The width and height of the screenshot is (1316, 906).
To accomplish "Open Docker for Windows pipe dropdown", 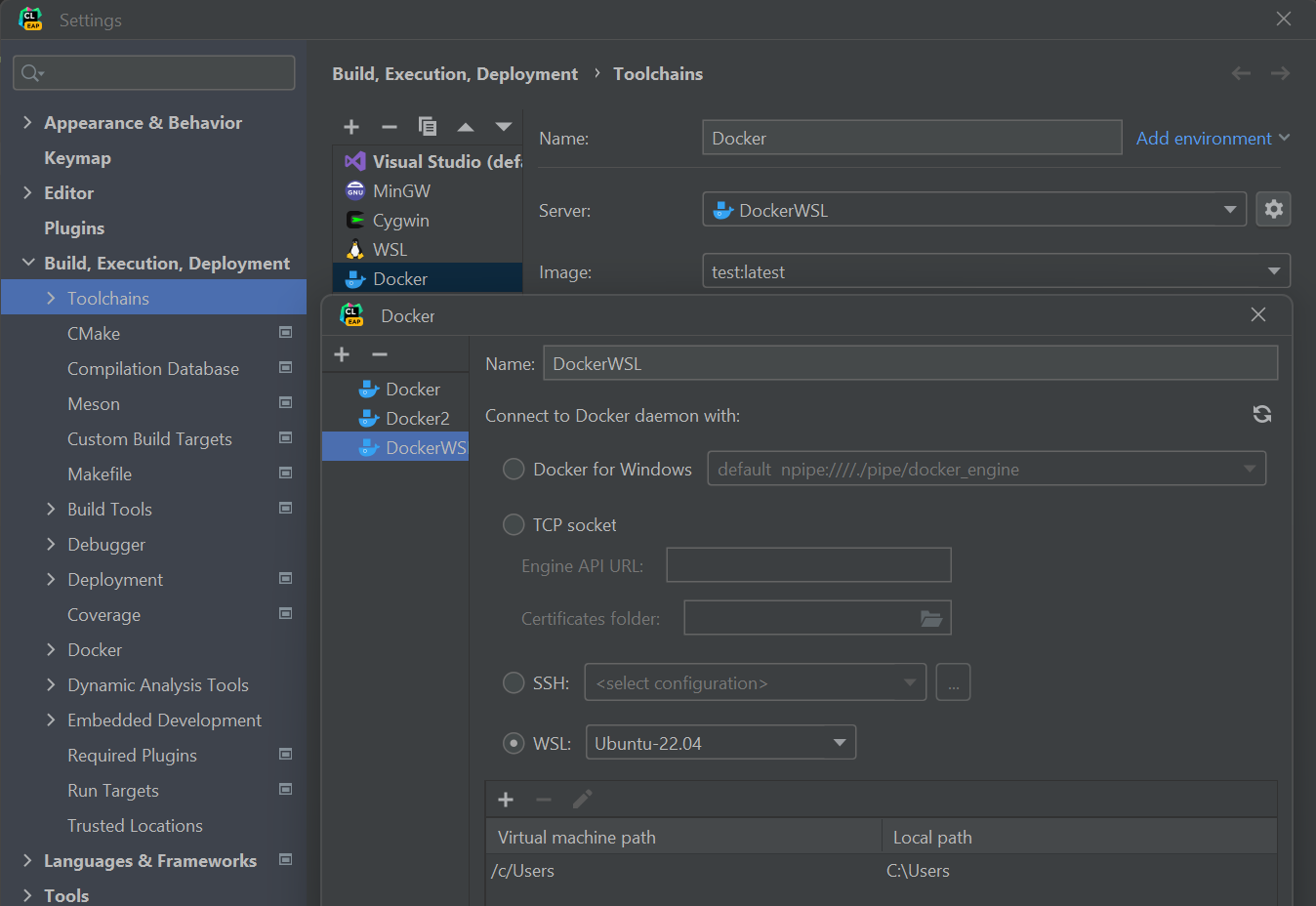I will pos(987,469).
